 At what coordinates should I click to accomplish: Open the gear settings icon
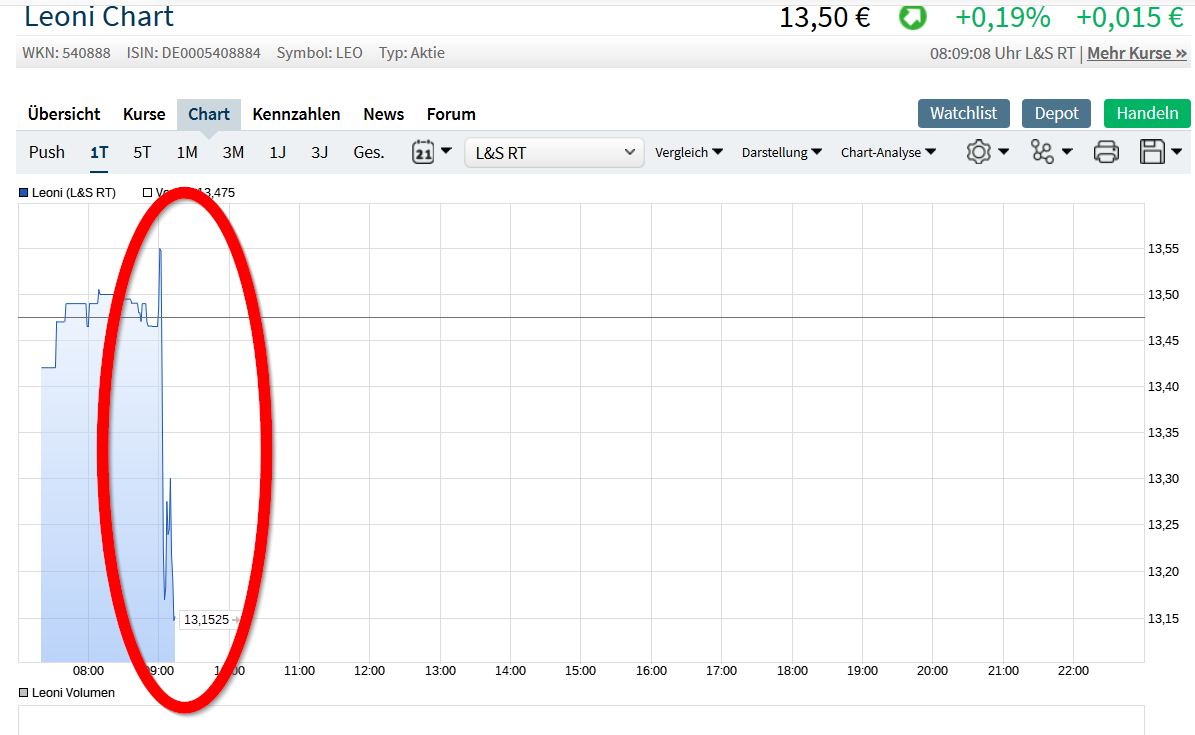(x=979, y=152)
